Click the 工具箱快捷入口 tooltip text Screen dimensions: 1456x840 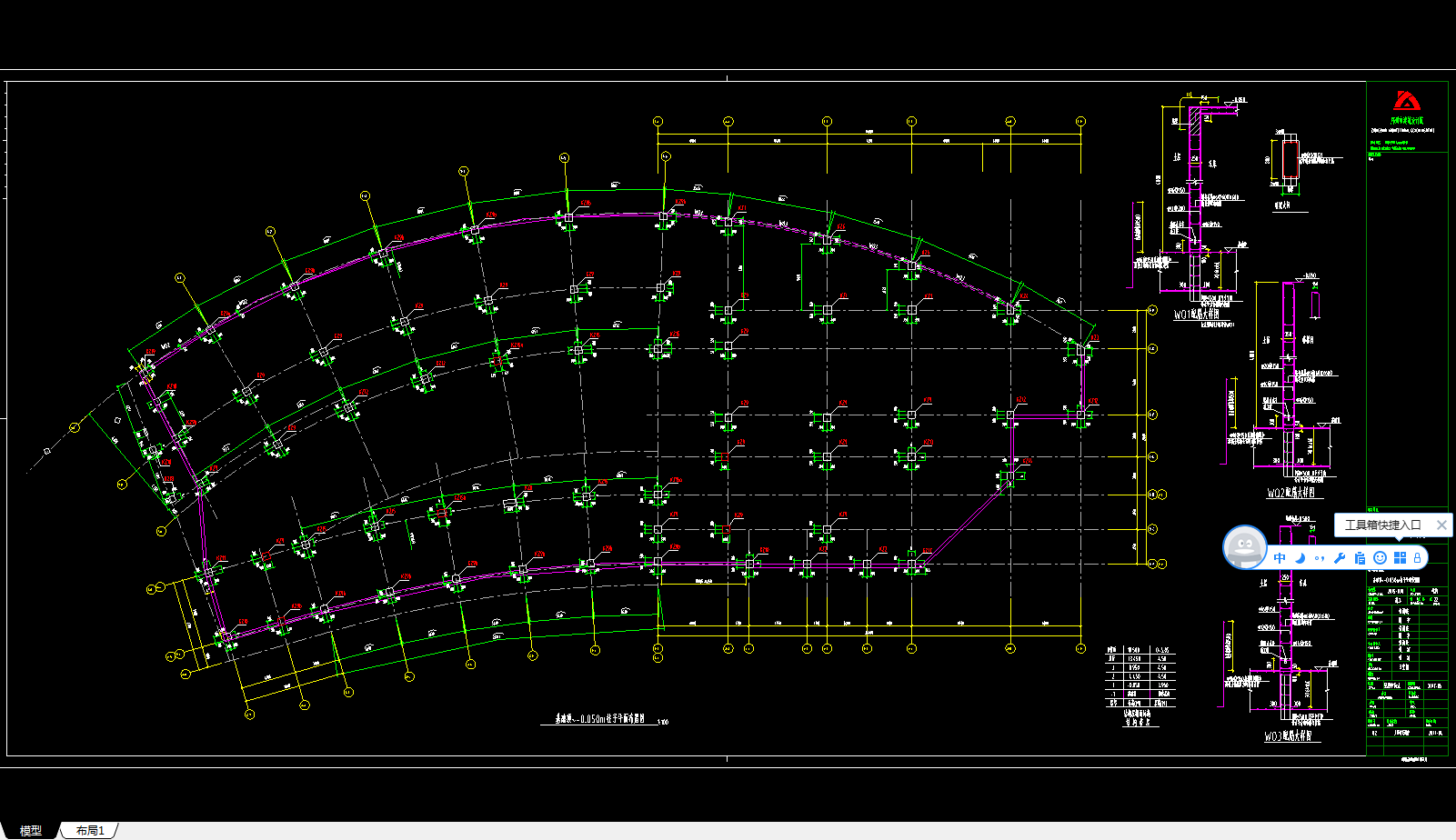1382,525
